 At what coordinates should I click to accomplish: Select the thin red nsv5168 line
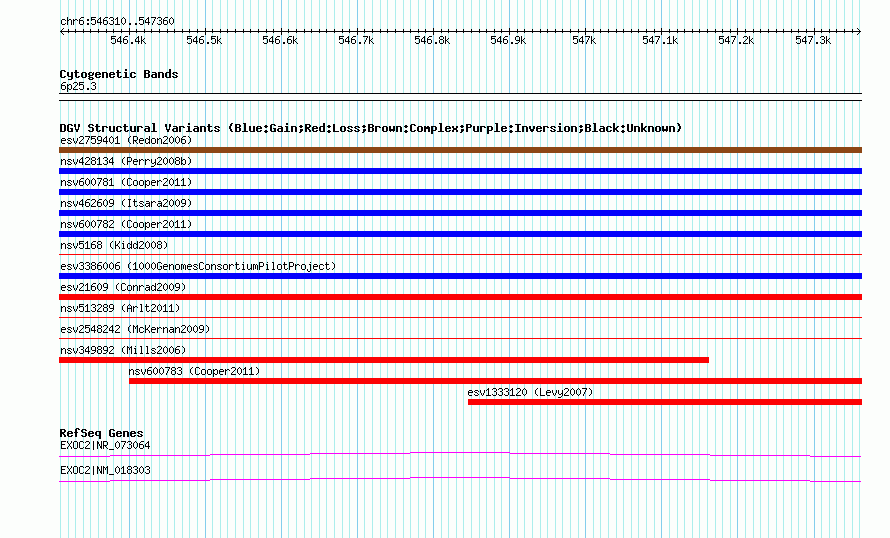(460, 255)
